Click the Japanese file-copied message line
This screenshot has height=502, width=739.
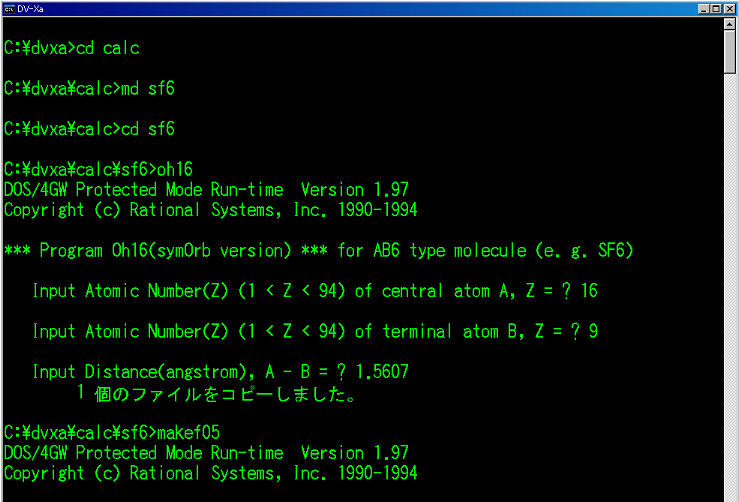(x=217, y=392)
